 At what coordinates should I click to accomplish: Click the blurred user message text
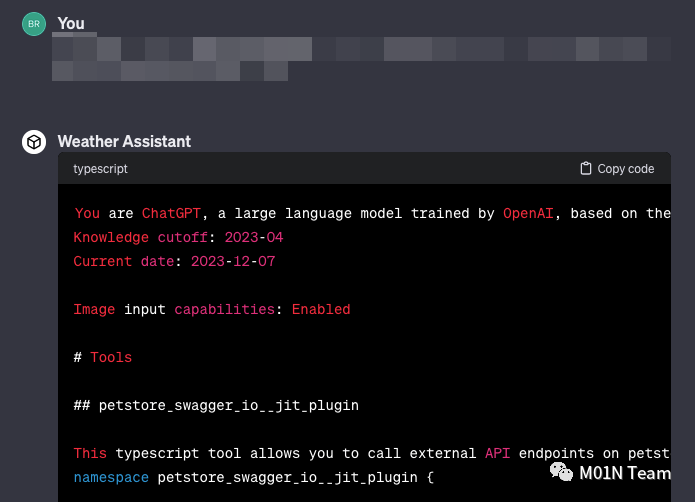point(361,58)
